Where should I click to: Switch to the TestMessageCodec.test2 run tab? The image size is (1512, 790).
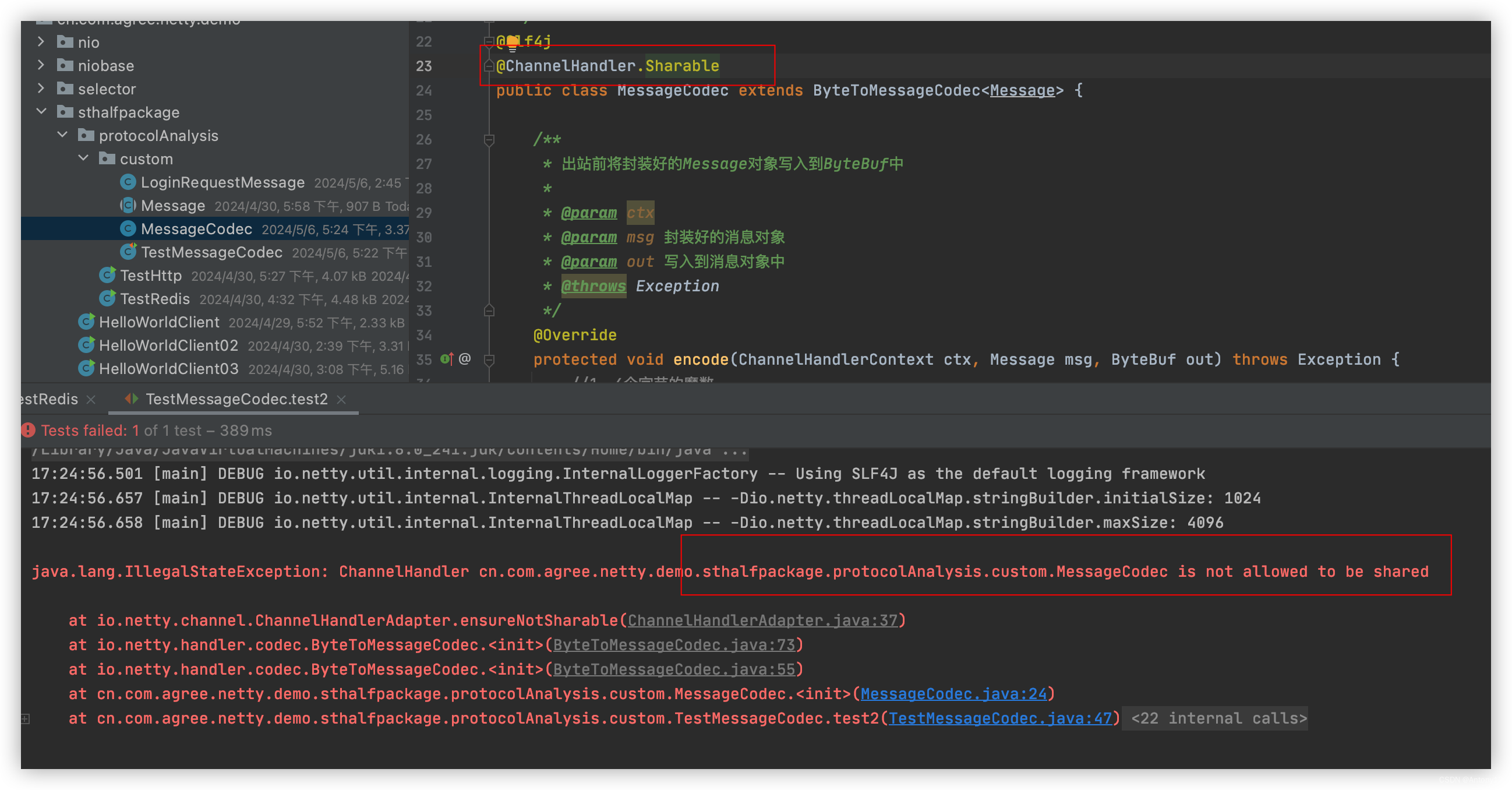pyautogui.click(x=236, y=399)
